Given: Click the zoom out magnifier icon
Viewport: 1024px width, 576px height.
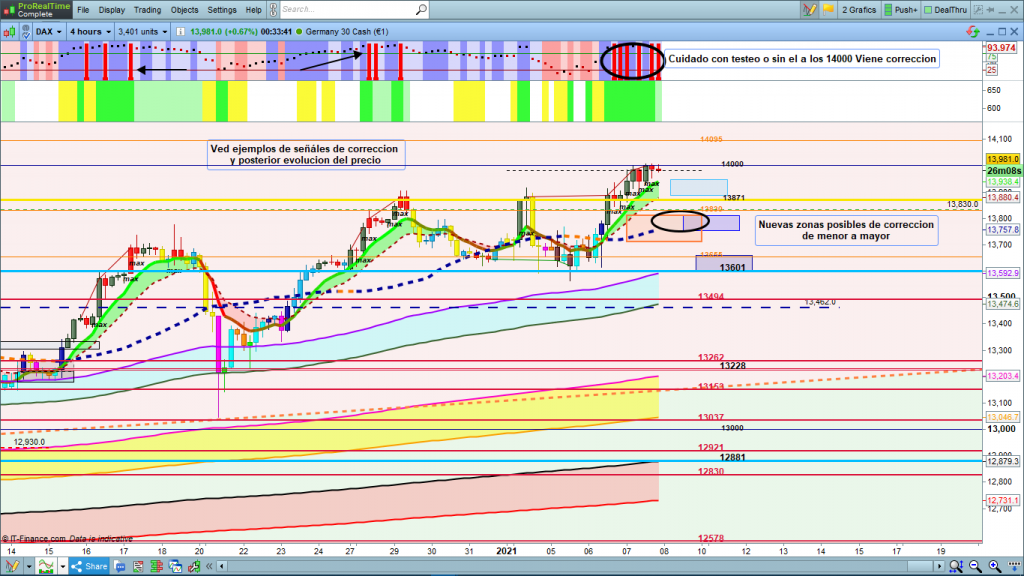Looking at the screenshot, I should pos(973,567).
